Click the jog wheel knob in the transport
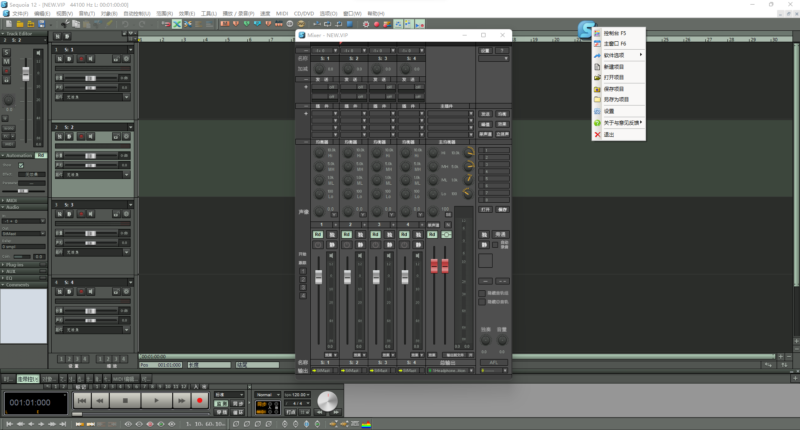This screenshot has width=800, height=430. 327,402
